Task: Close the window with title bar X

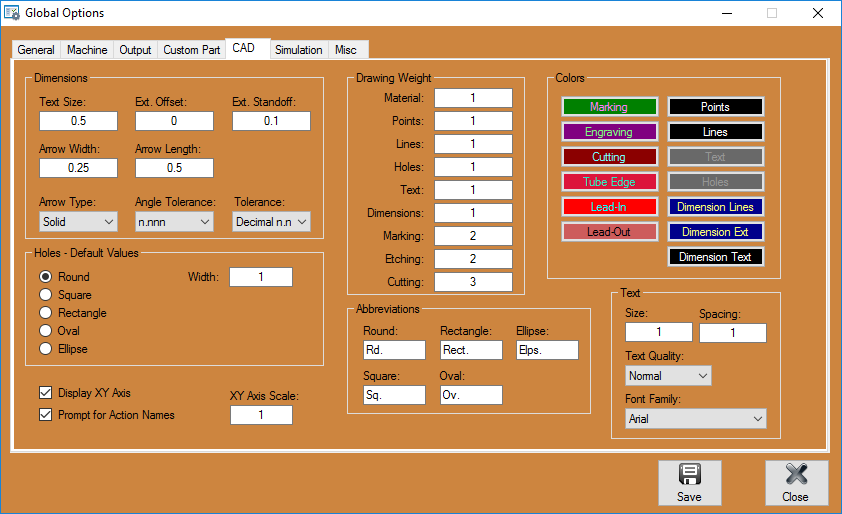Action: click(818, 13)
